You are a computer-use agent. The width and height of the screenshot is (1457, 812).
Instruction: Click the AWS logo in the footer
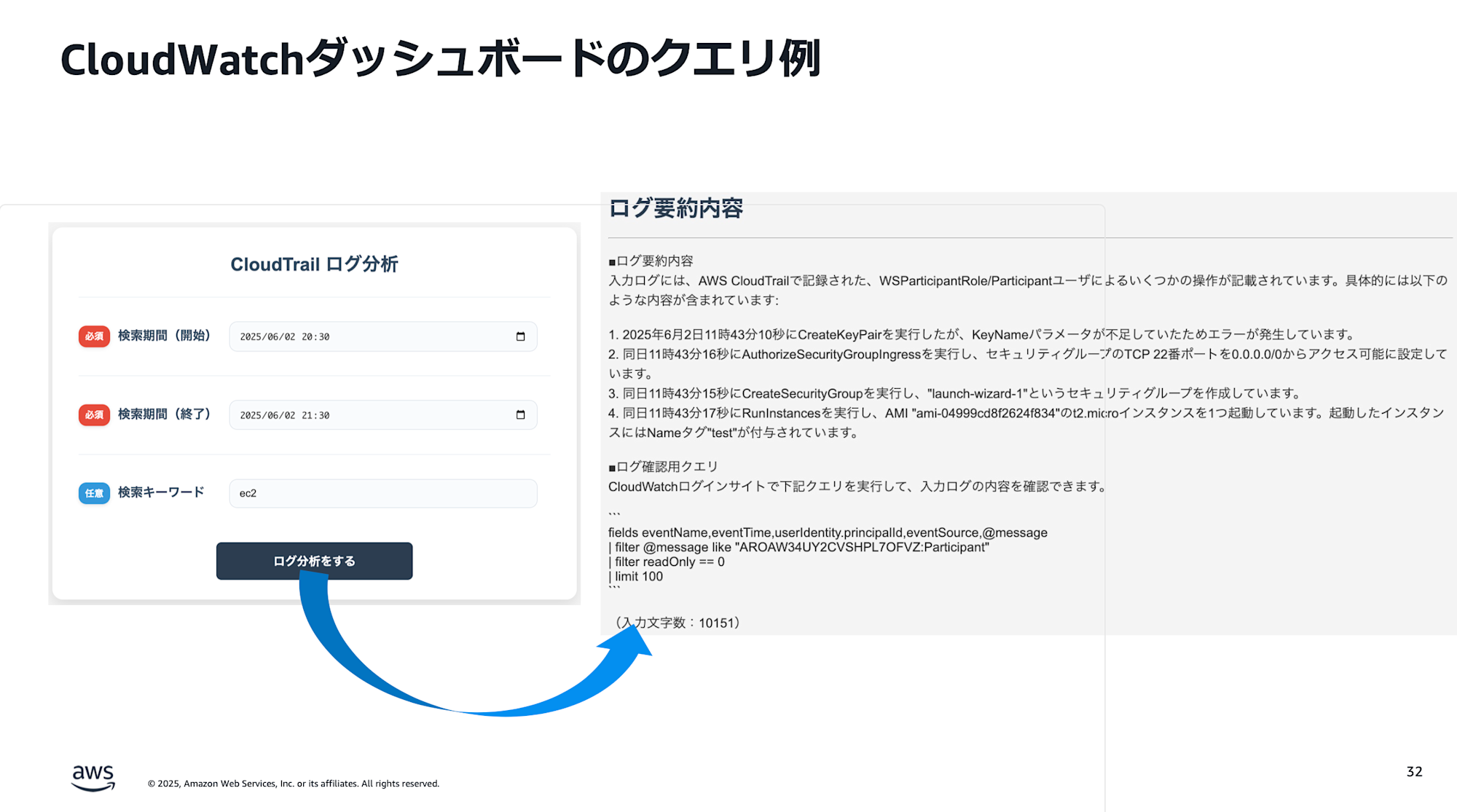point(93,778)
